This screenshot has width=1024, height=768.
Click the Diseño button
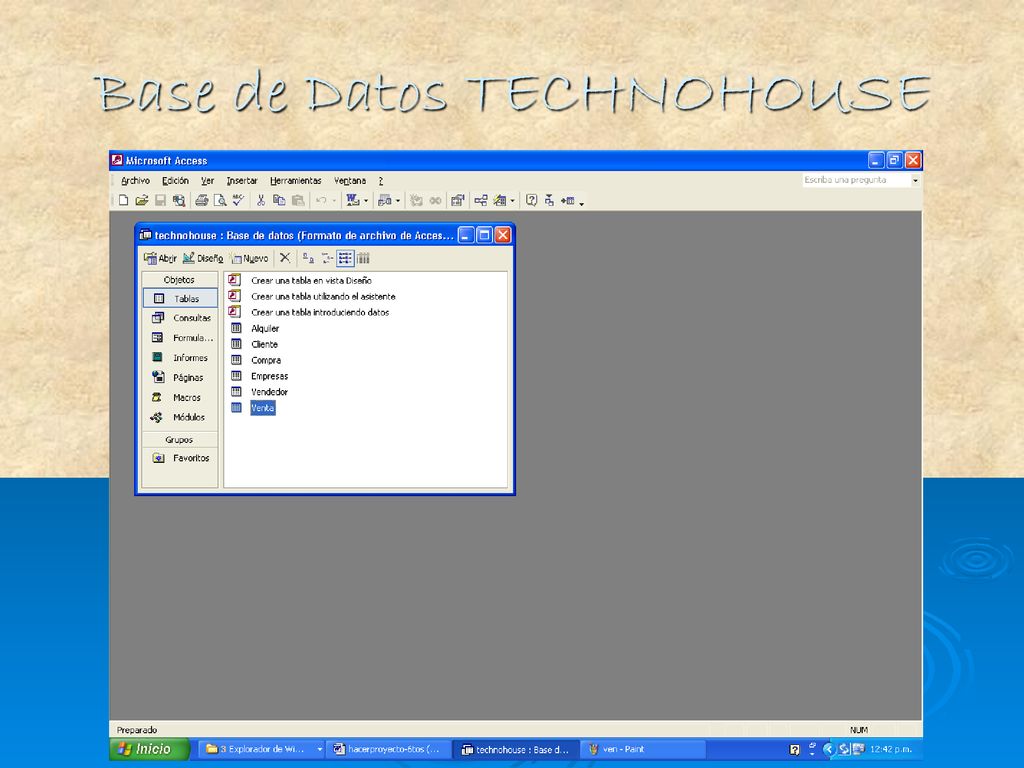click(203, 259)
